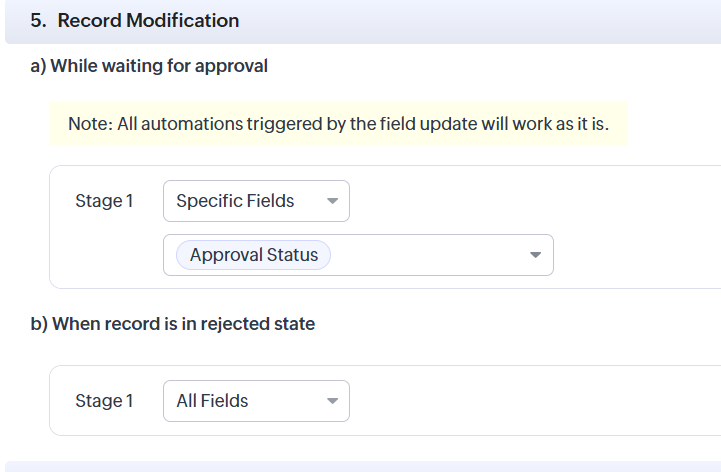
Task: Click the section number 5 in header
Action: point(36,21)
